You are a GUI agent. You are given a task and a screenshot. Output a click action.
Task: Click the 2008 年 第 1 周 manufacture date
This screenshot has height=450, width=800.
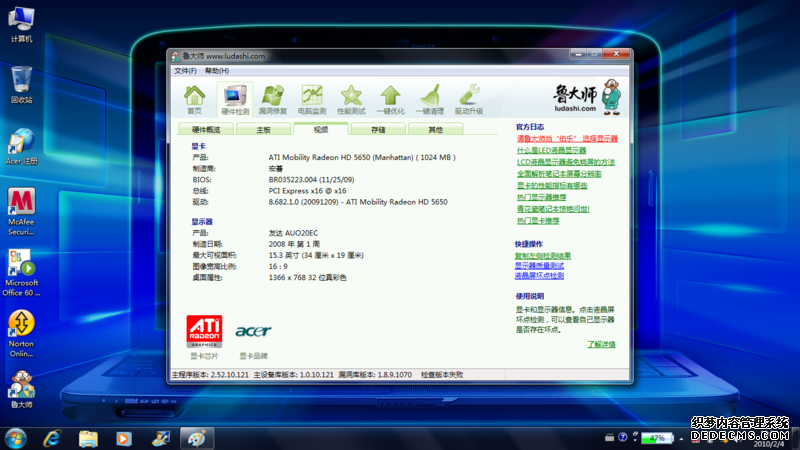294,244
